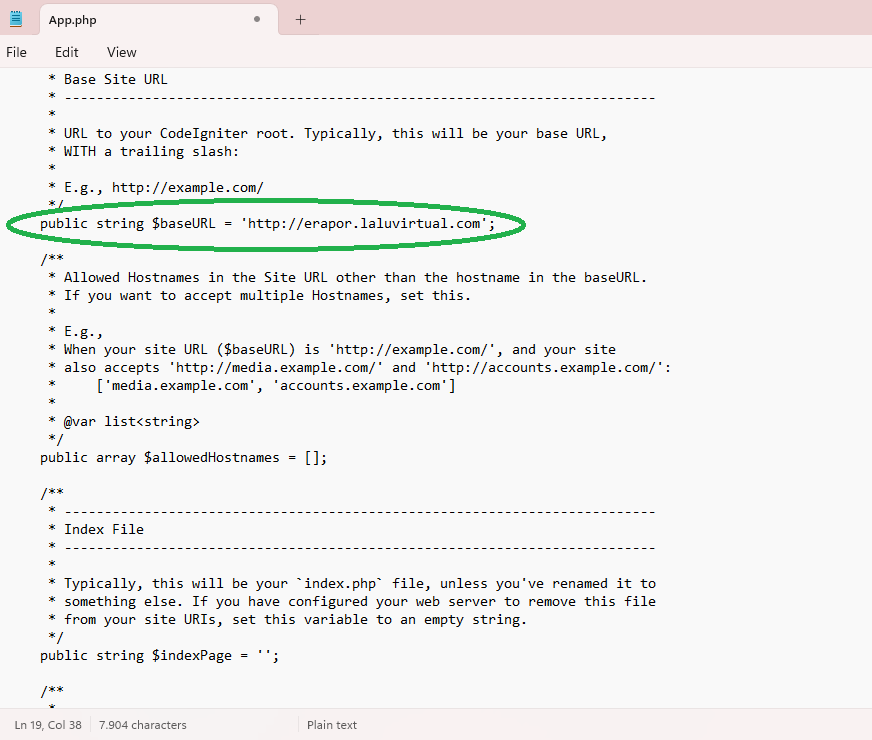This screenshot has height=740, width=872.
Task: Click the $indexPage variable line
Action: (158, 656)
